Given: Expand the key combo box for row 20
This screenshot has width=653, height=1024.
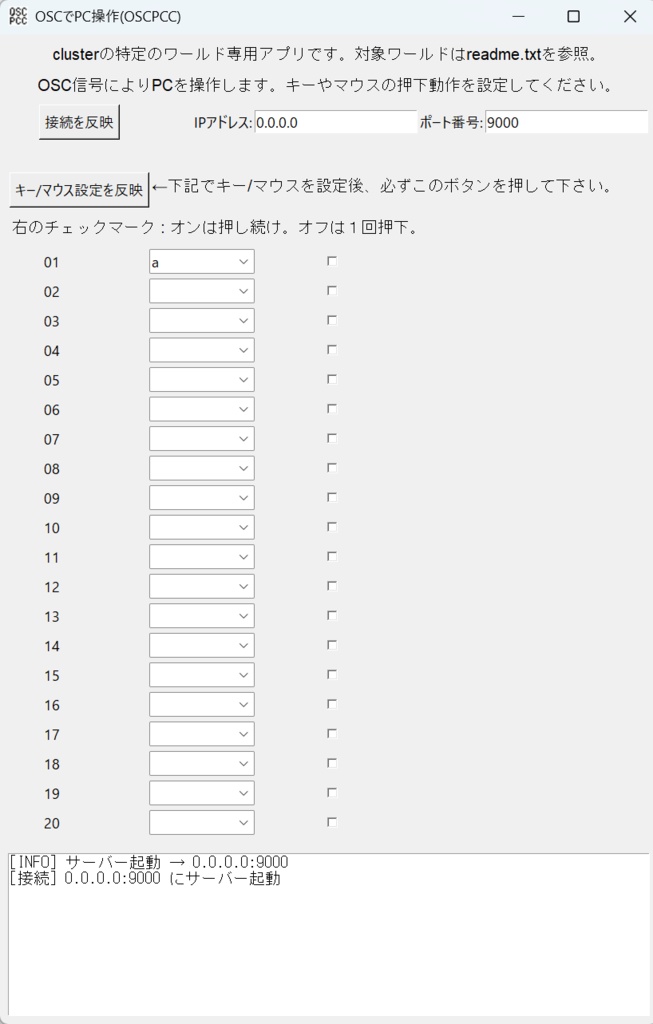Looking at the screenshot, I should 243,823.
